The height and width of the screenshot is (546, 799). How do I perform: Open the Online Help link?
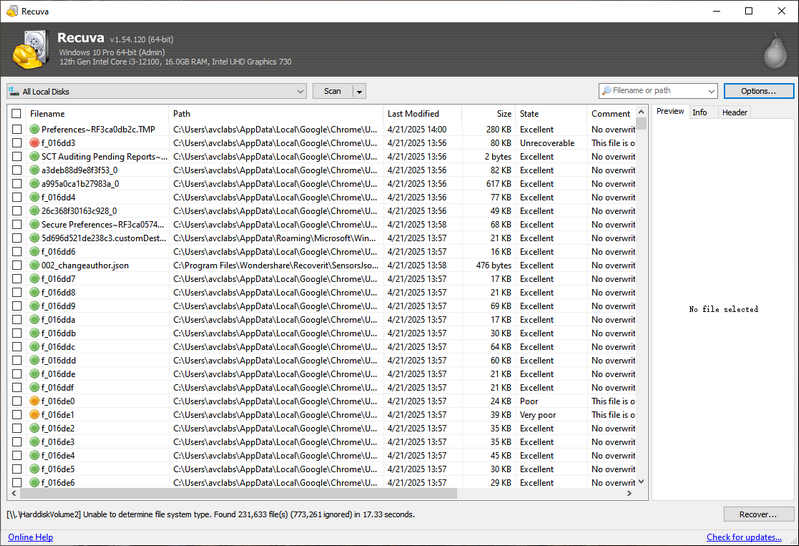point(30,538)
